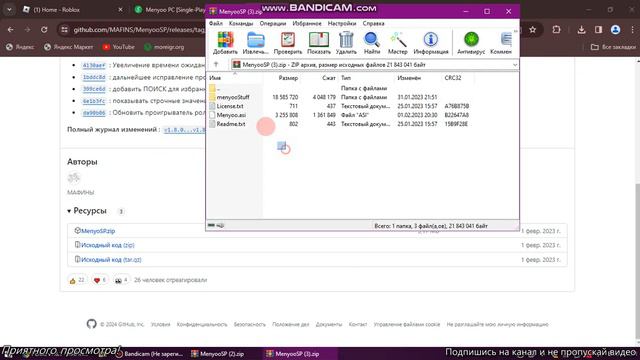Screen dimensions: 640x360
Task: Open the tab search chevron
Action: click(9, 9)
